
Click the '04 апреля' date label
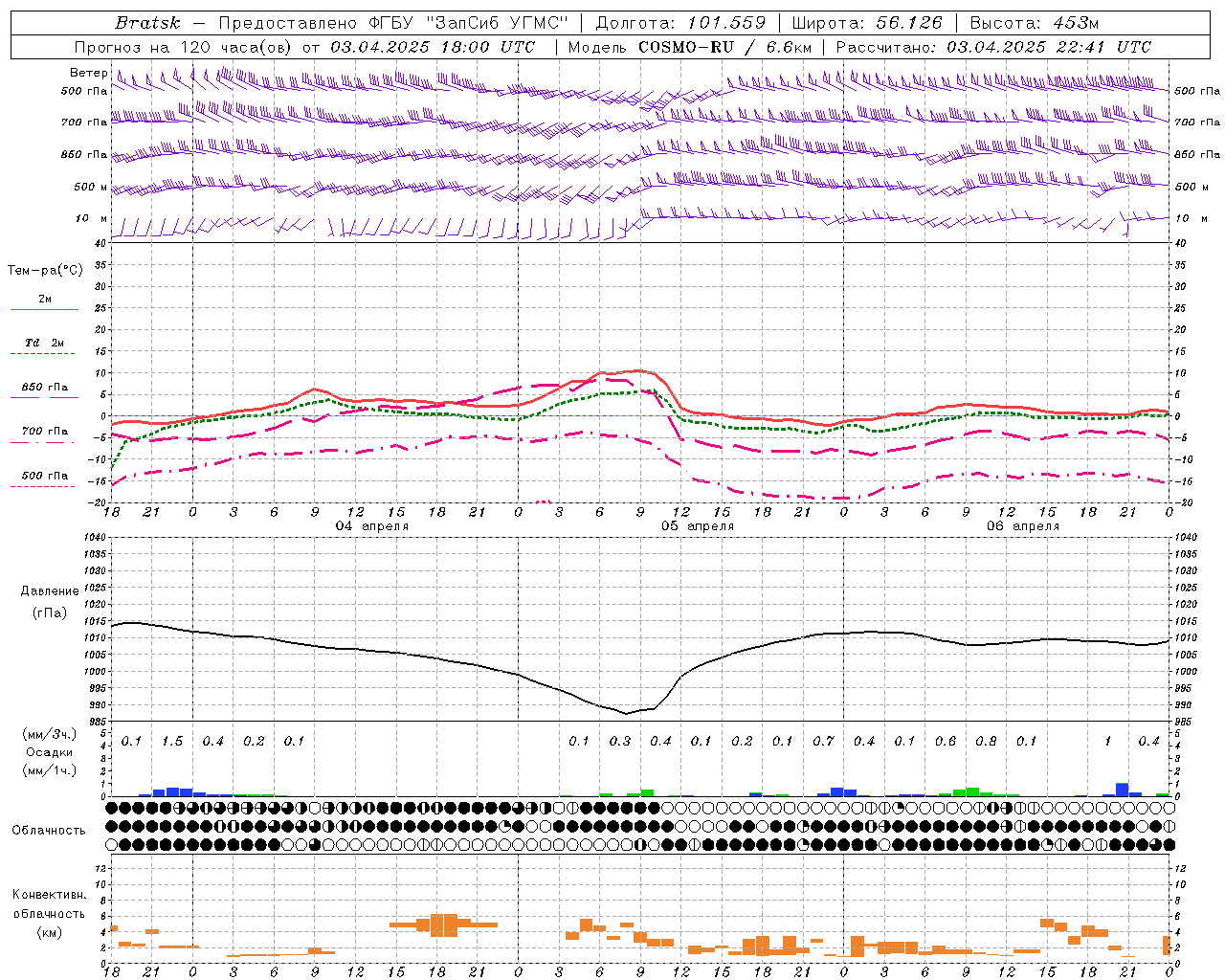tap(371, 526)
